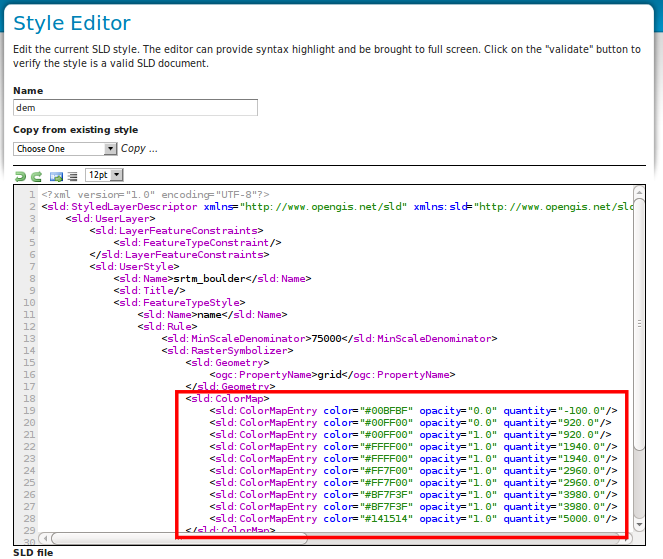The width and height of the screenshot is (663, 559).
Task: Click the auto-format indent lines icon
Action: [x=73, y=176]
